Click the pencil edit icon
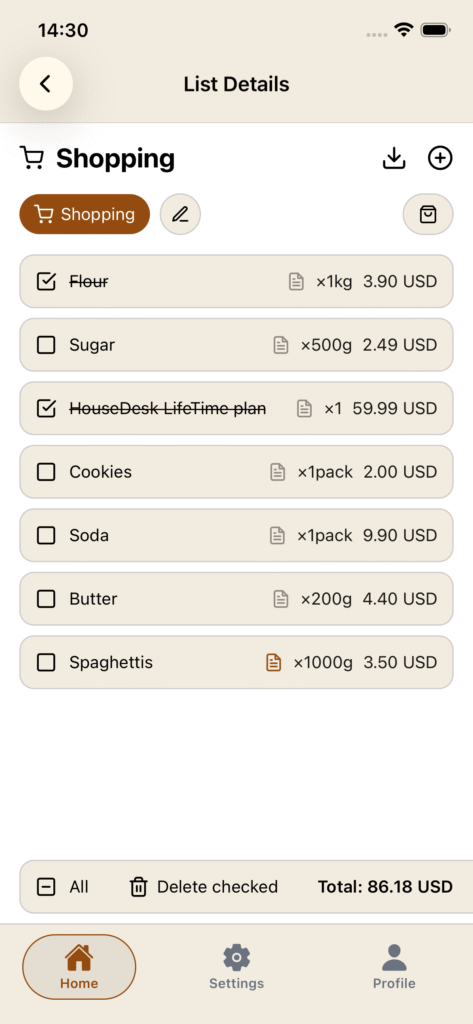Viewport: 473px width, 1024px height. [x=180, y=214]
